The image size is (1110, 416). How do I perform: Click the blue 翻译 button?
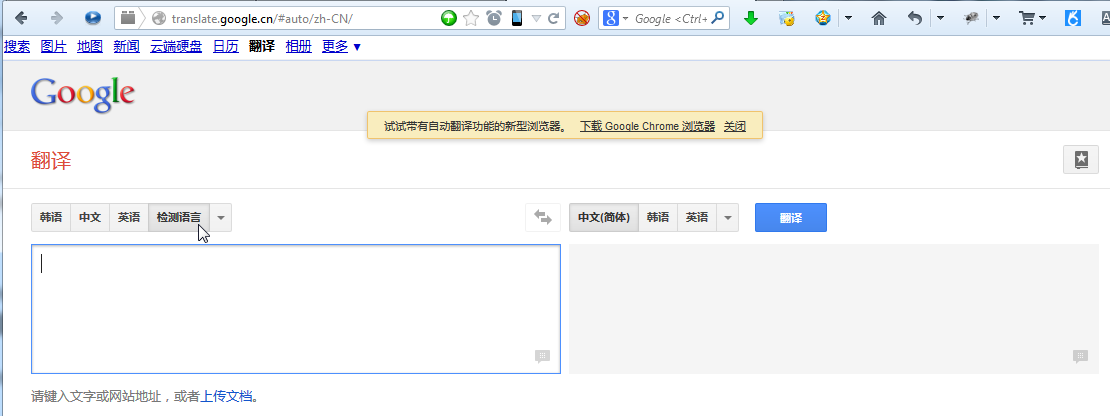coord(791,218)
